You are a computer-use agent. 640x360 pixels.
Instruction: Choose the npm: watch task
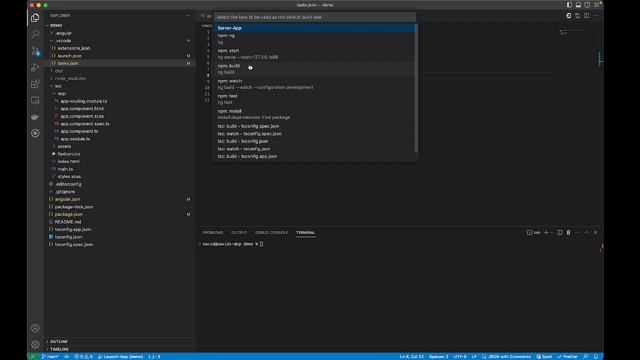tap(314, 84)
